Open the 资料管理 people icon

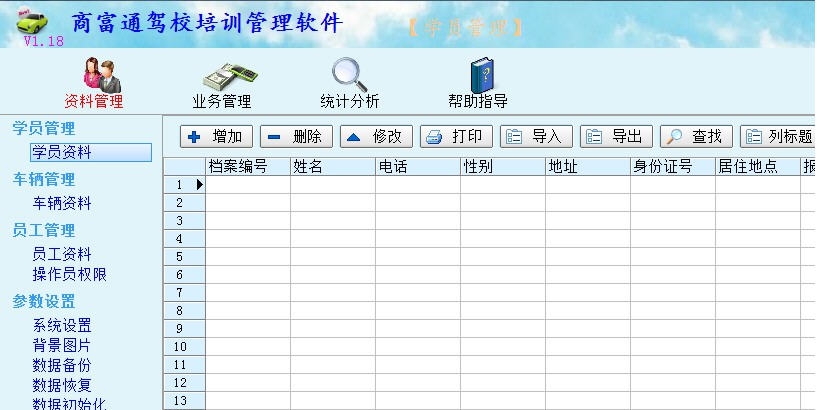pos(102,75)
